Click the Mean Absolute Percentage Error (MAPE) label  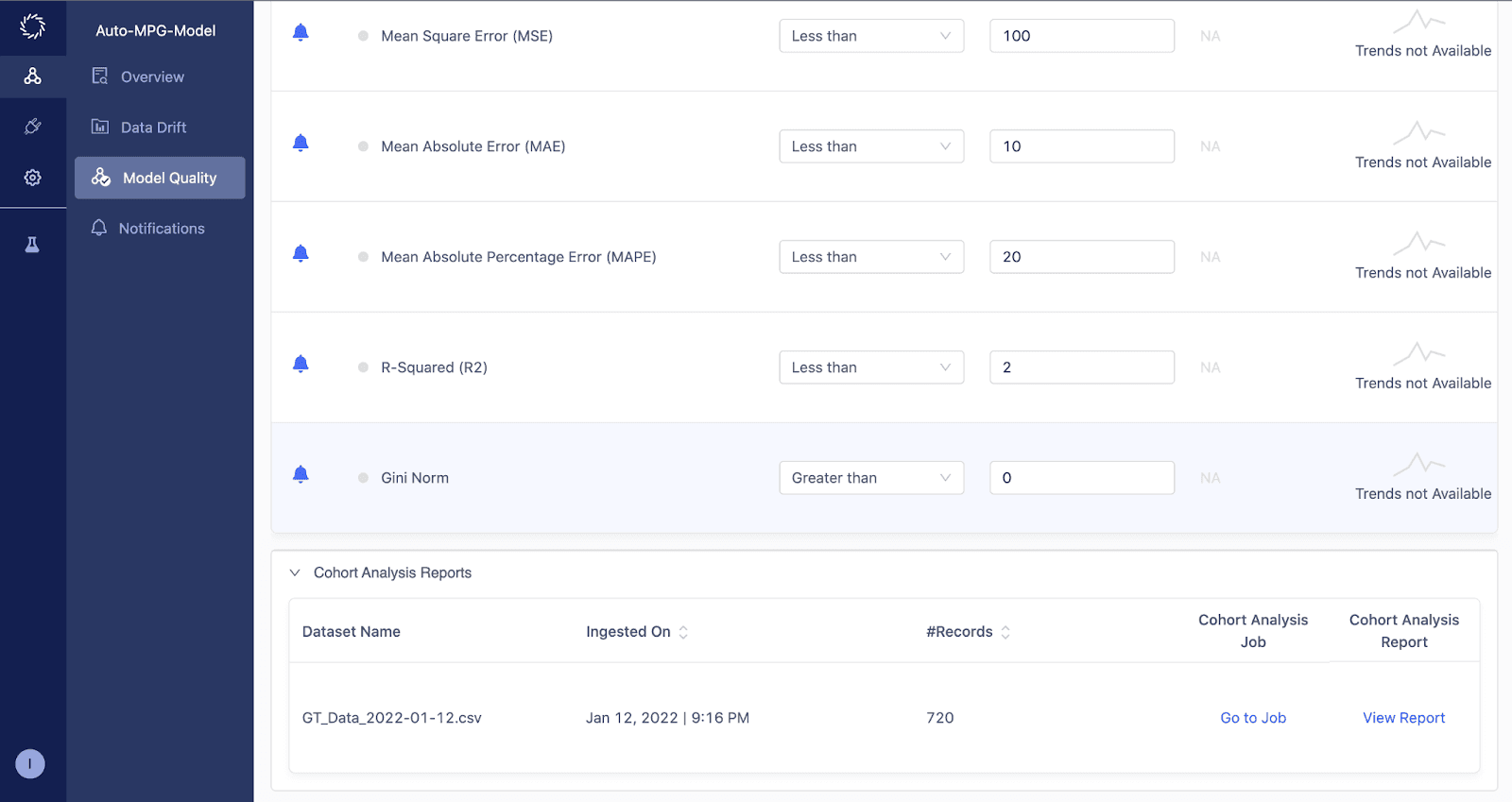[x=519, y=257]
